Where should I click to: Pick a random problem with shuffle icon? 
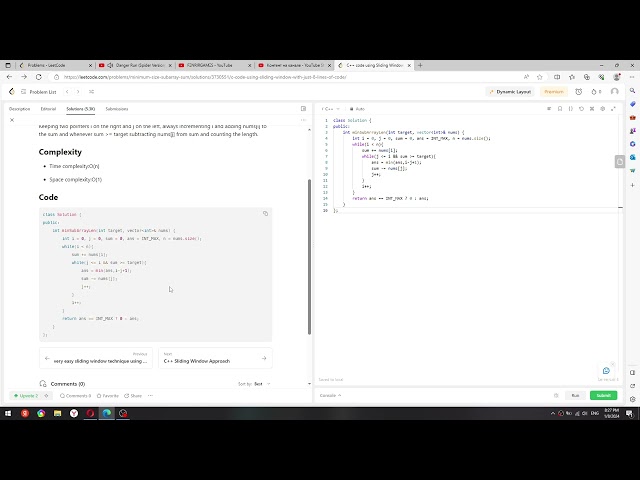point(91,92)
